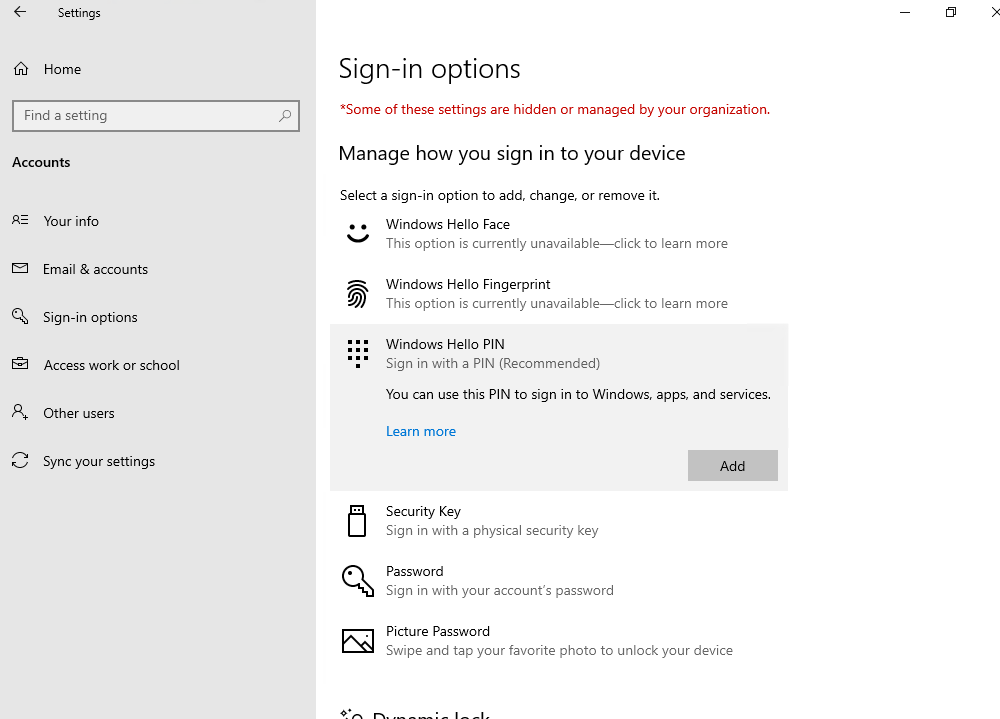This screenshot has width=1000, height=719.
Task: Restore down the Settings window
Action: 950,12
